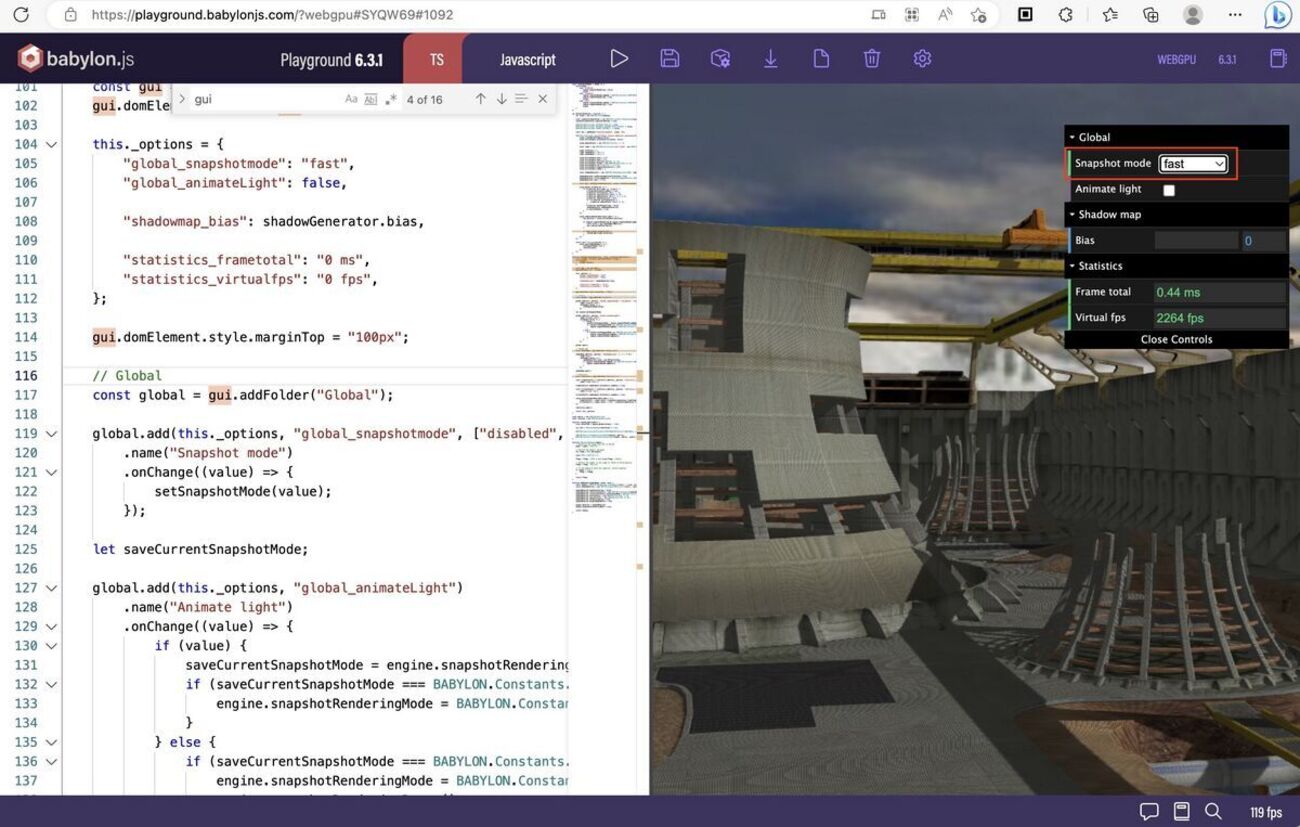Enable the Animate light checkbox
The width and height of the screenshot is (1300, 827).
click(x=1168, y=189)
